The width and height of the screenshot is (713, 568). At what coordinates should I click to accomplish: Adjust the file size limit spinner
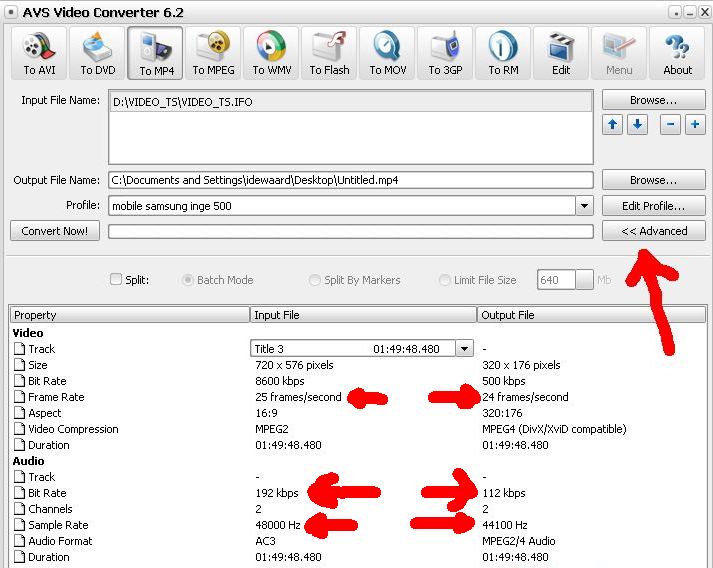[585, 280]
